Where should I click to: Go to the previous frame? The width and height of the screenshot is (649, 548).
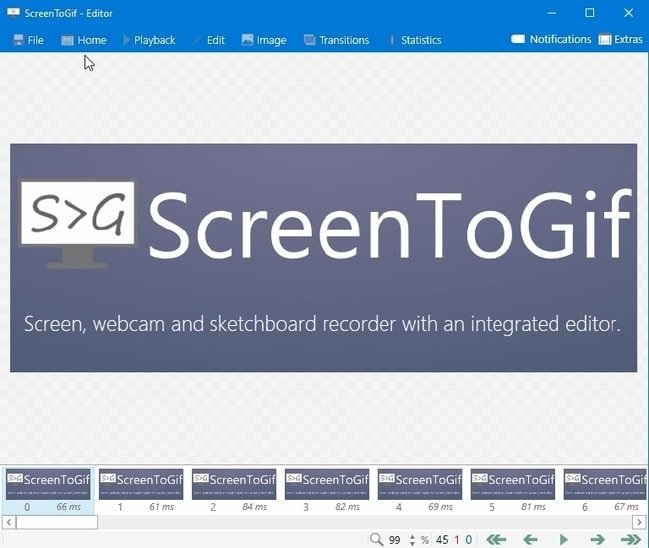(530, 539)
